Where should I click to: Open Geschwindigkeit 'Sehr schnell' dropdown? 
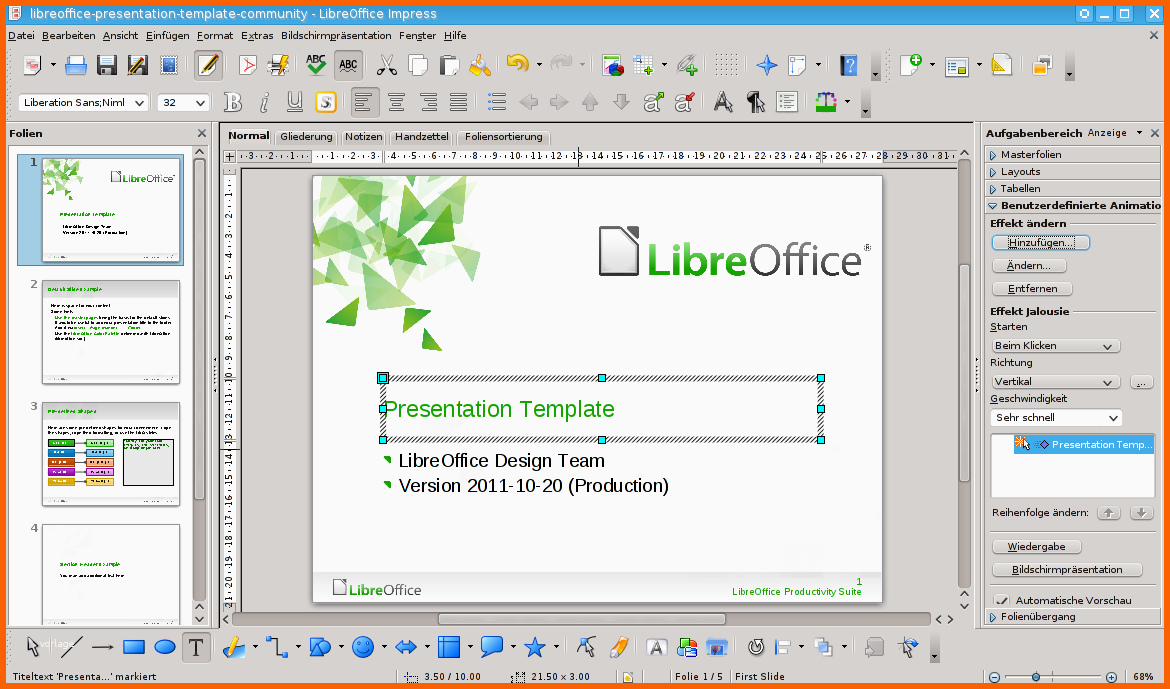click(1056, 417)
